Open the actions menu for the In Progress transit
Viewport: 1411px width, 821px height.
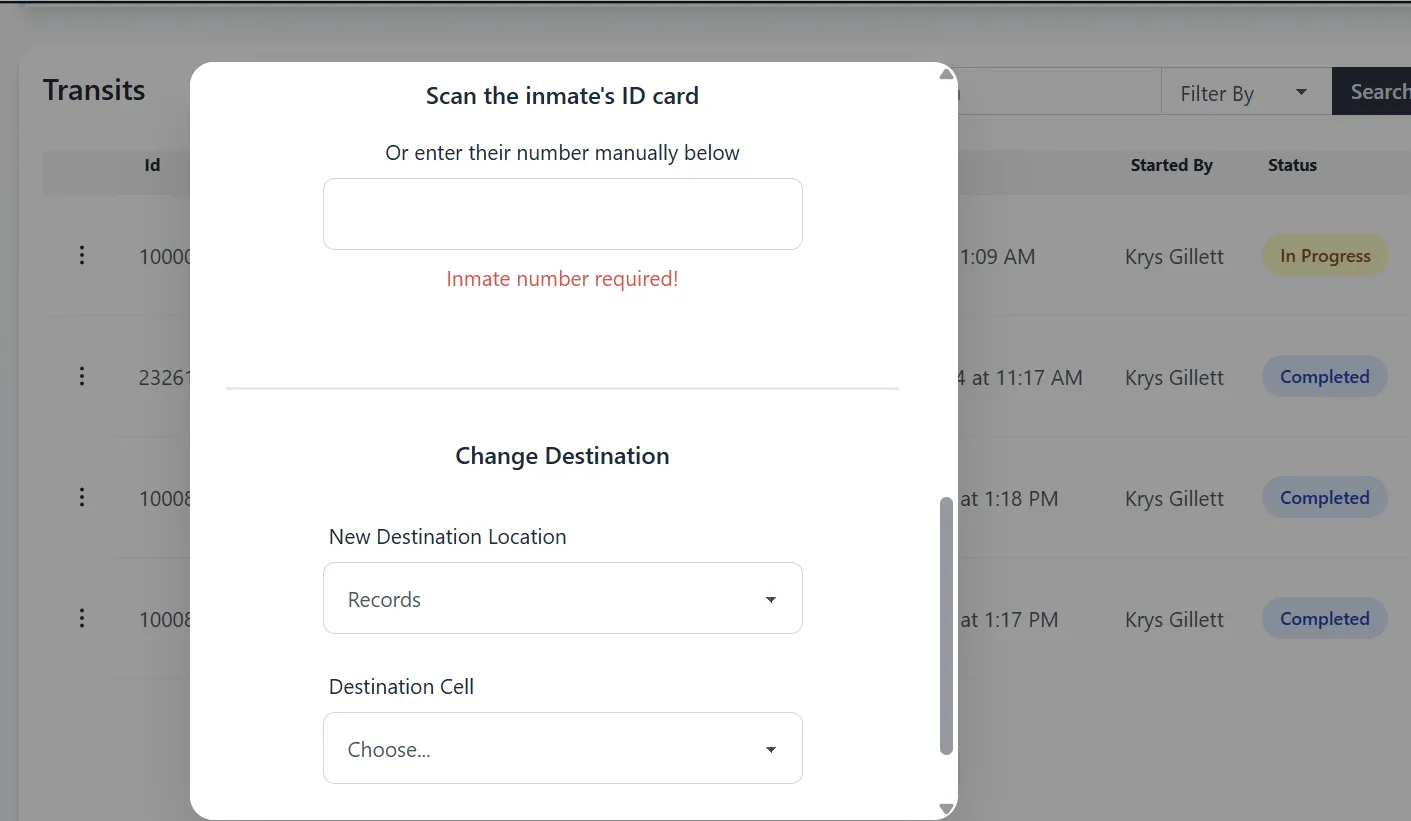81,255
